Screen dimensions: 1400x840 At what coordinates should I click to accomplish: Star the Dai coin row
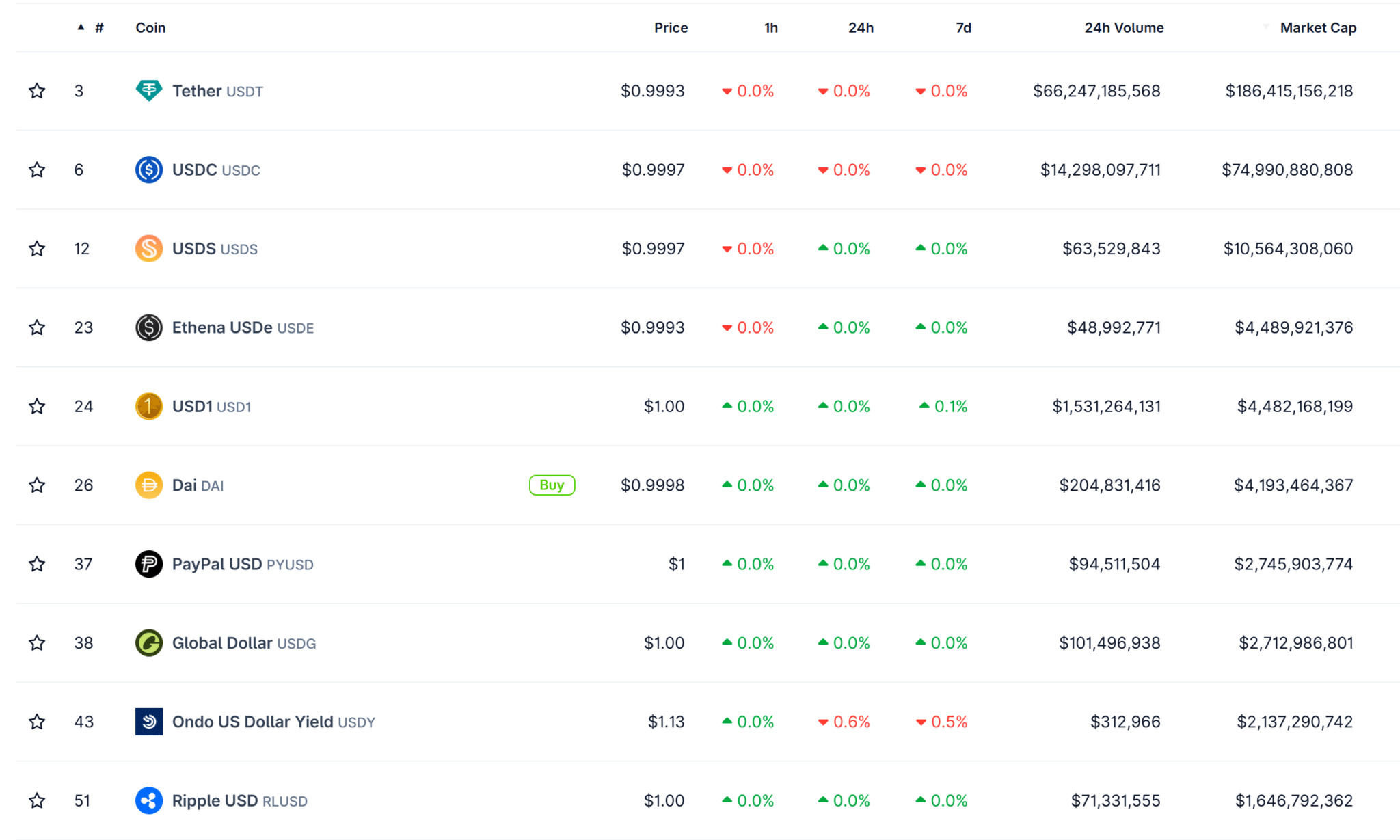pyautogui.click(x=37, y=485)
